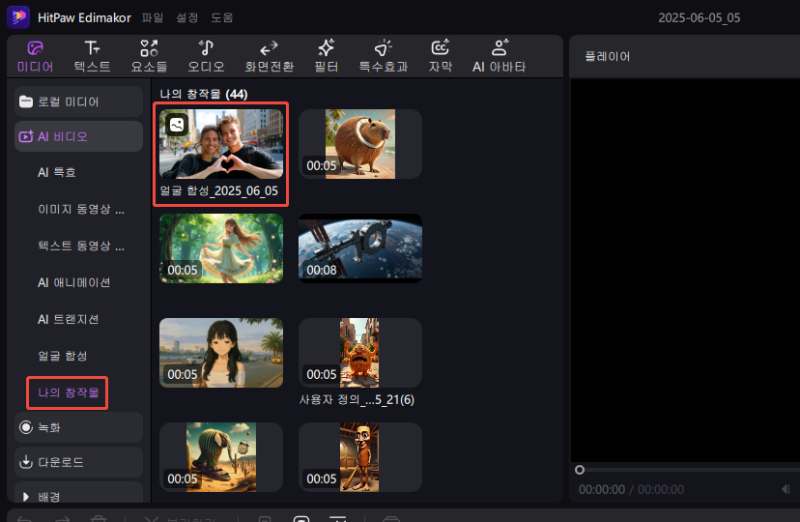Open 얼굴 합성 in the sidebar
Screen dimensions: 800x522
click(x=63, y=356)
